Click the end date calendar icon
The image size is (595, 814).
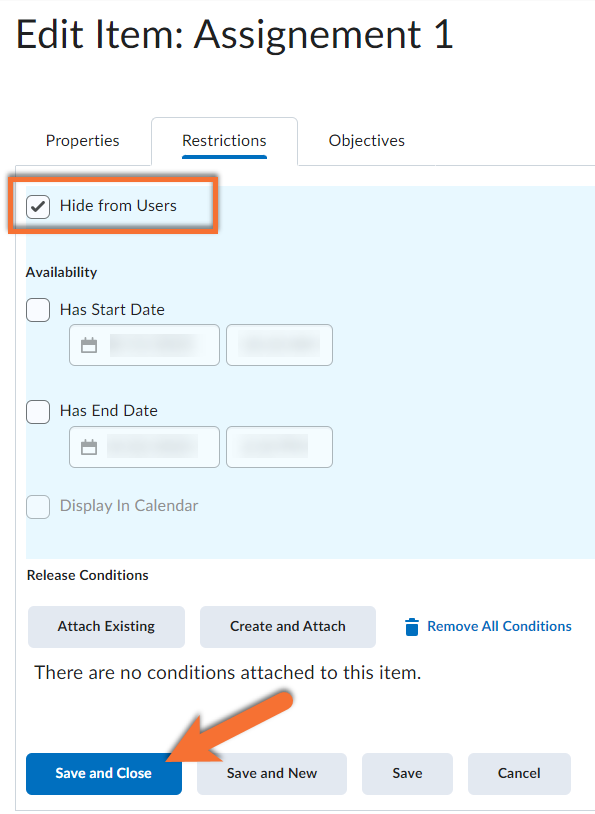tap(89, 447)
